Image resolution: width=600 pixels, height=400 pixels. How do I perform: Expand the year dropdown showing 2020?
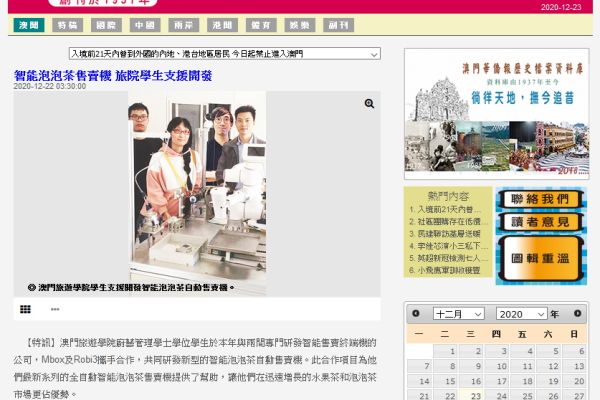point(522,314)
